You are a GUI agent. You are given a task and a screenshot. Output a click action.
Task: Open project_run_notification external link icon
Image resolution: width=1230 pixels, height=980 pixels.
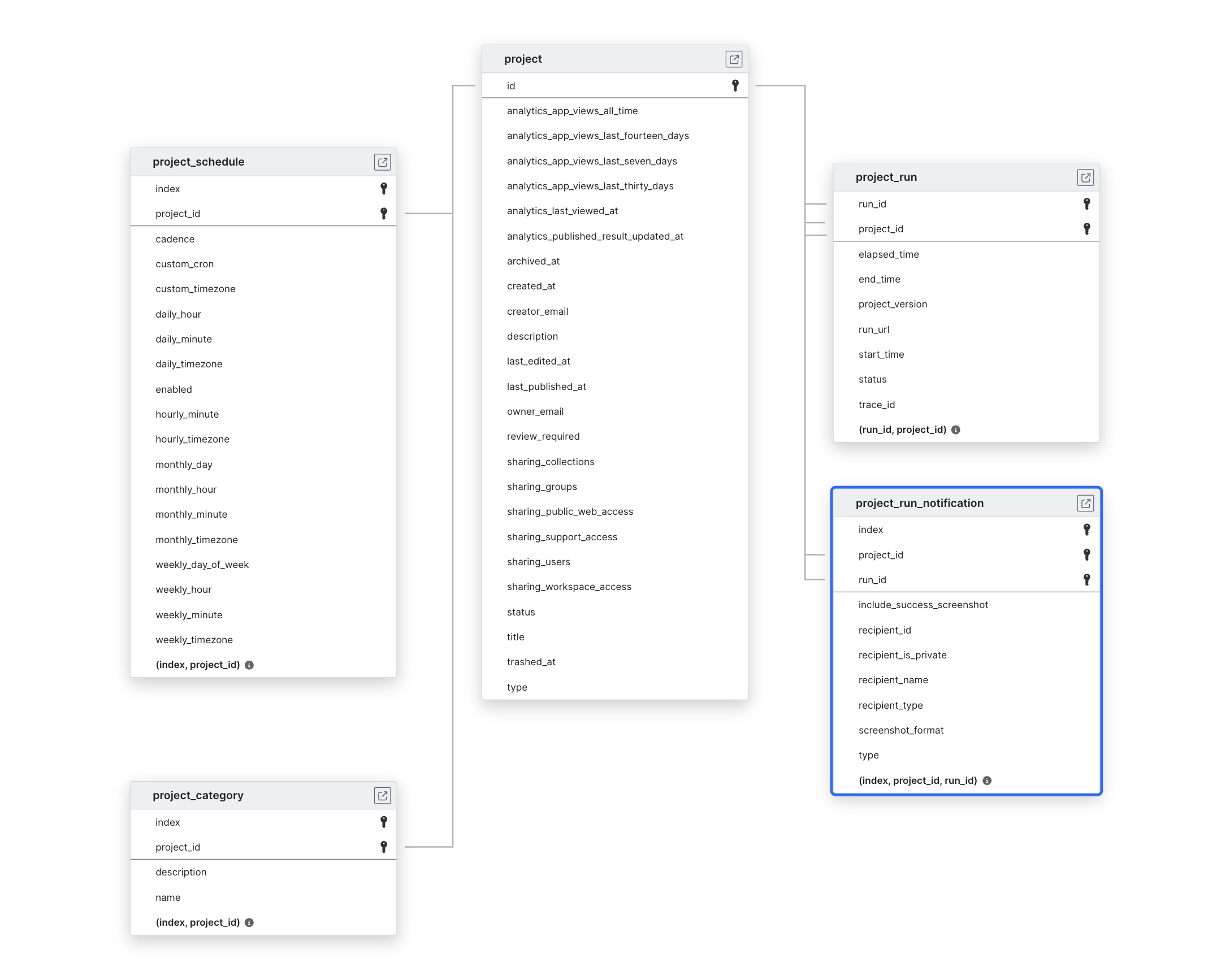(x=1086, y=503)
